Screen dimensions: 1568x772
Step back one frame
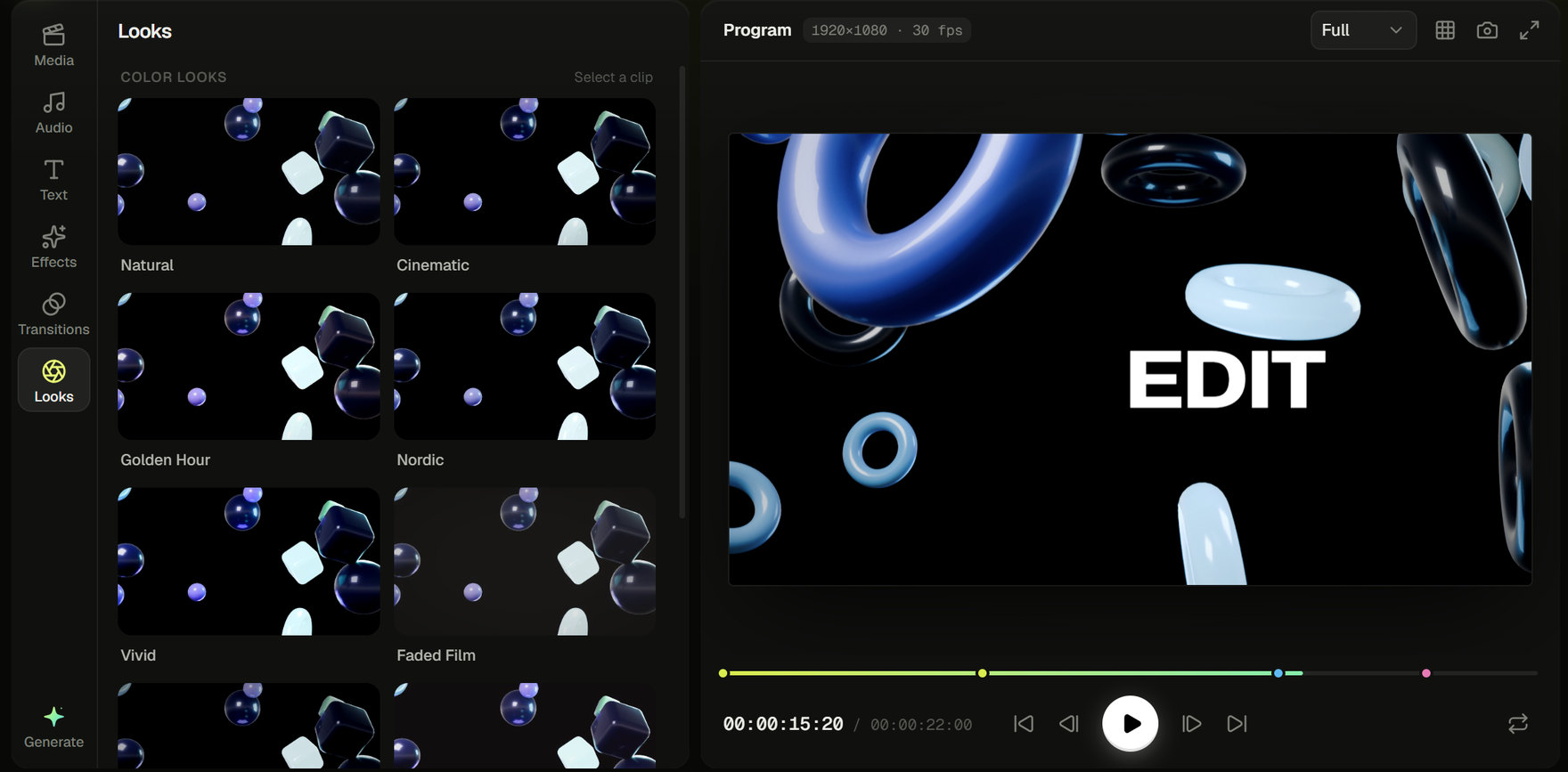[x=1069, y=724]
